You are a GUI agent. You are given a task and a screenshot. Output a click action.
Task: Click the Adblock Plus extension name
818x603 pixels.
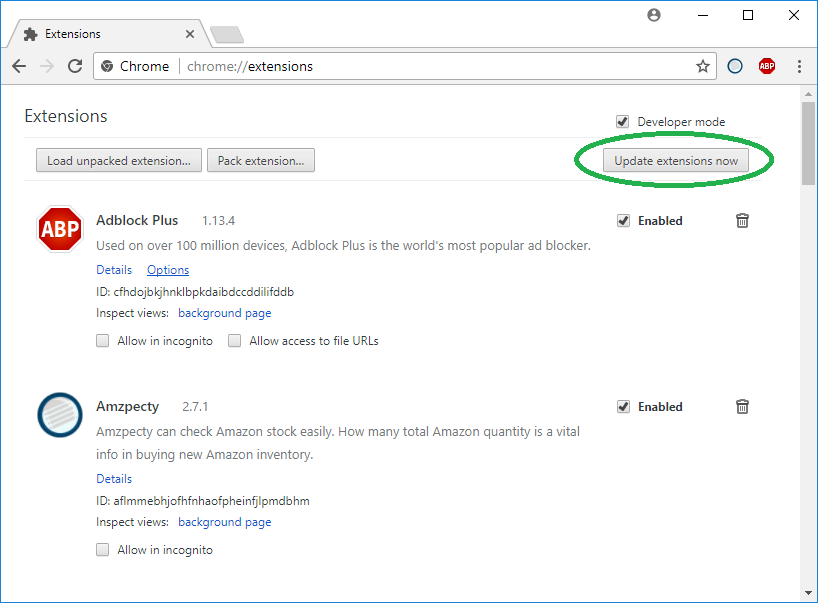(137, 220)
